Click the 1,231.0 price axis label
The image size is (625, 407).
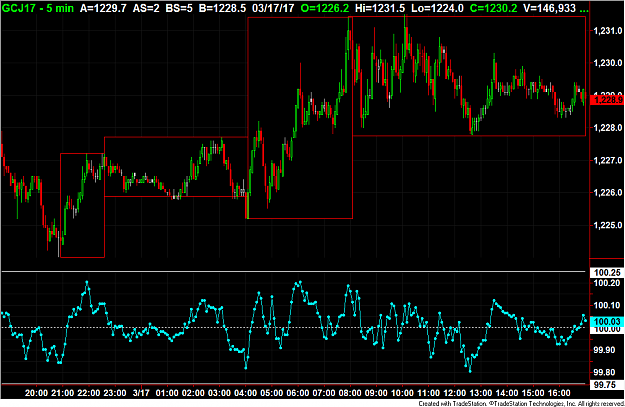[607, 31]
